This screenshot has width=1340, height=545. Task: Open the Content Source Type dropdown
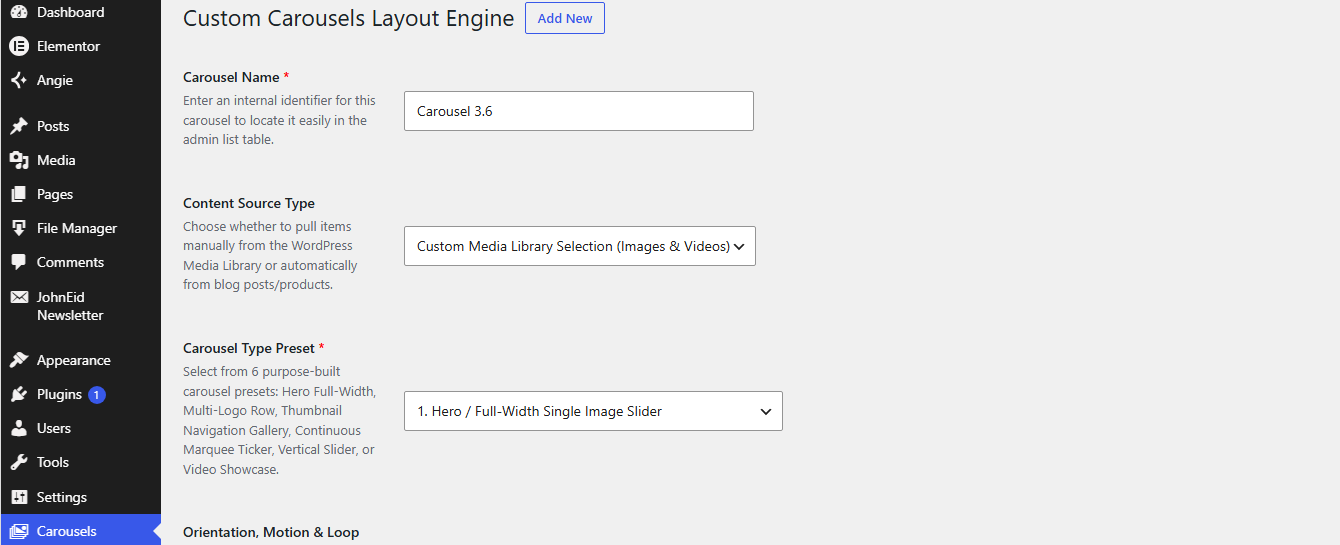pos(580,246)
